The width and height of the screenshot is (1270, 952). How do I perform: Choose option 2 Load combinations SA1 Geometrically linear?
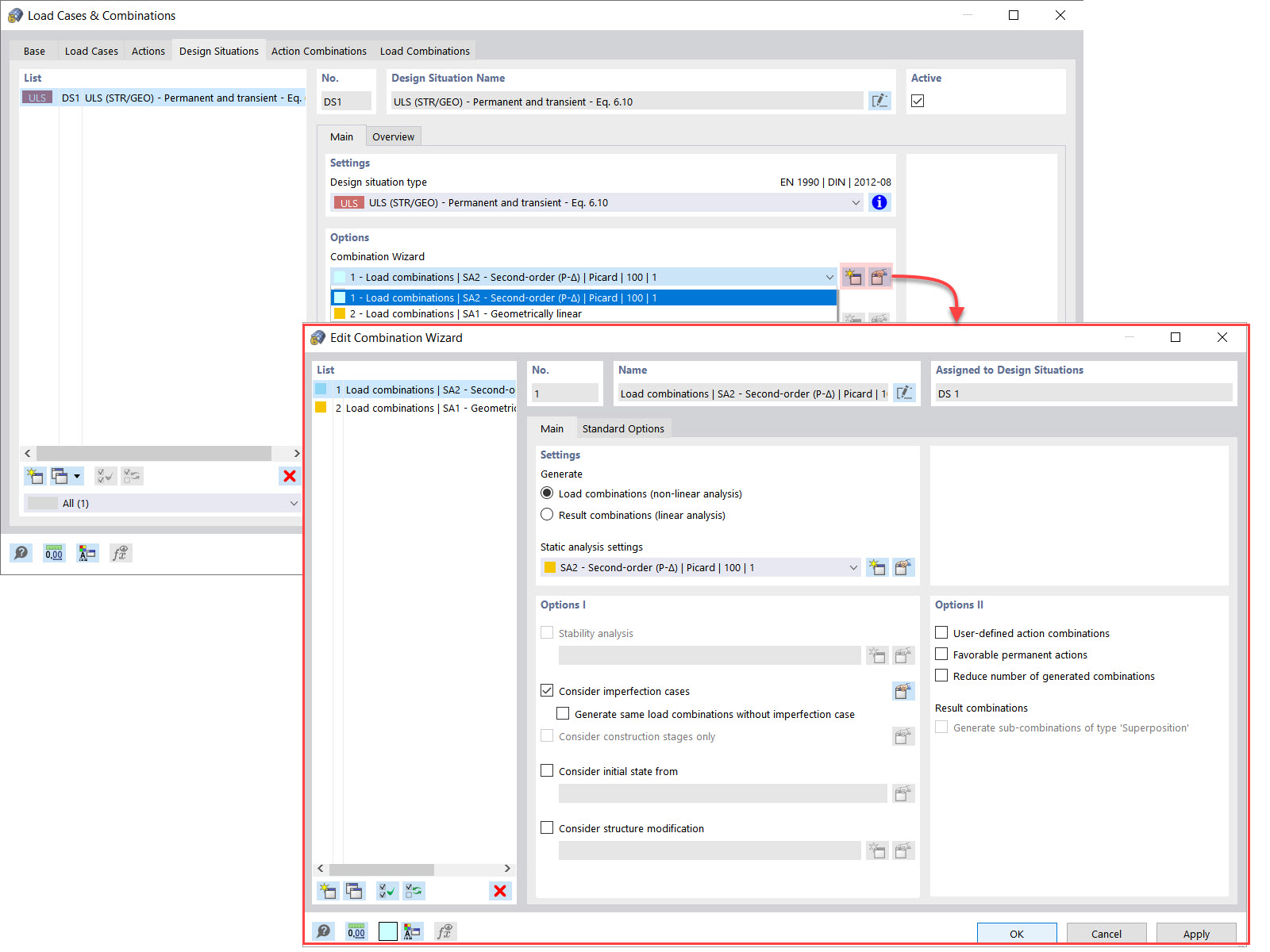point(583,313)
